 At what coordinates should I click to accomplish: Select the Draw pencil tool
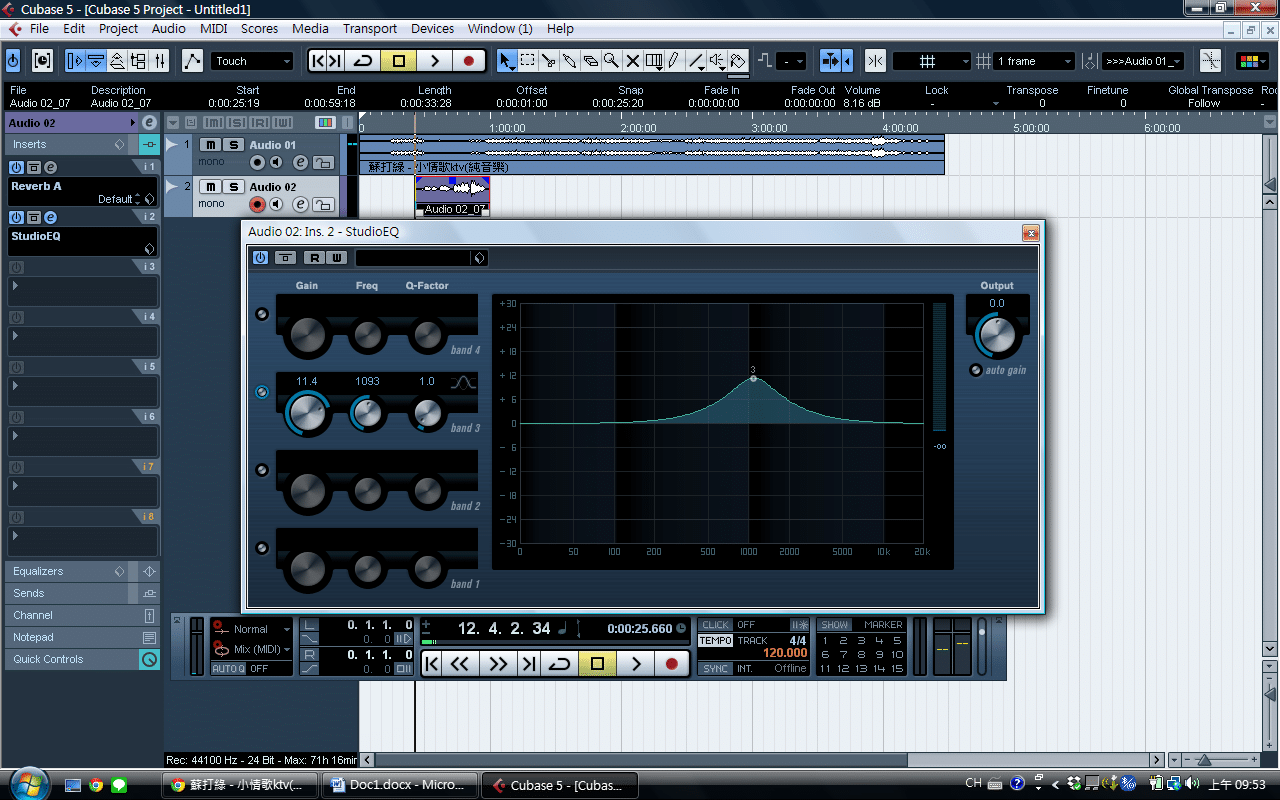[x=675, y=61]
